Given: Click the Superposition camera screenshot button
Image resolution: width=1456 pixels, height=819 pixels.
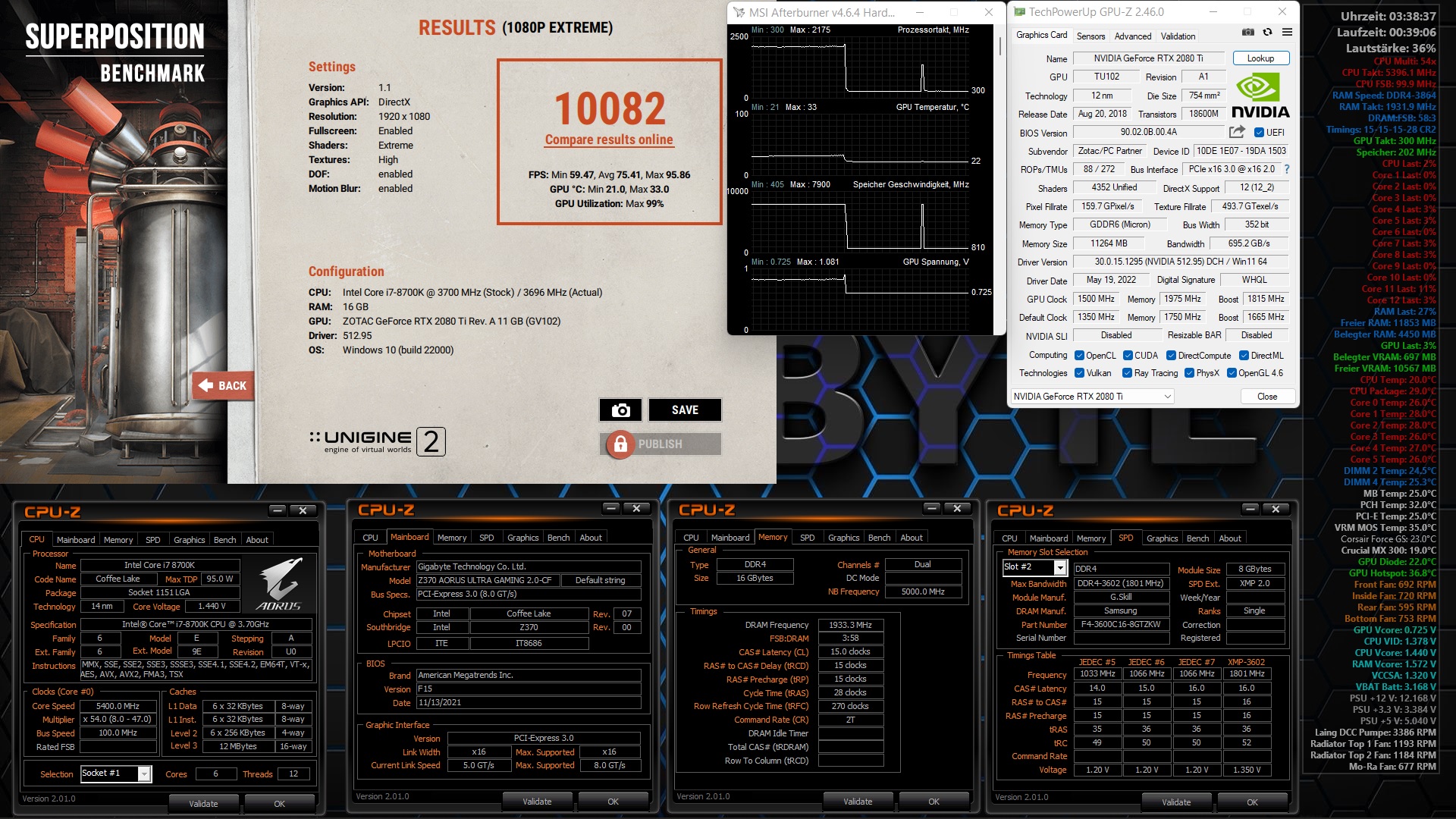Looking at the screenshot, I should 620,409.
